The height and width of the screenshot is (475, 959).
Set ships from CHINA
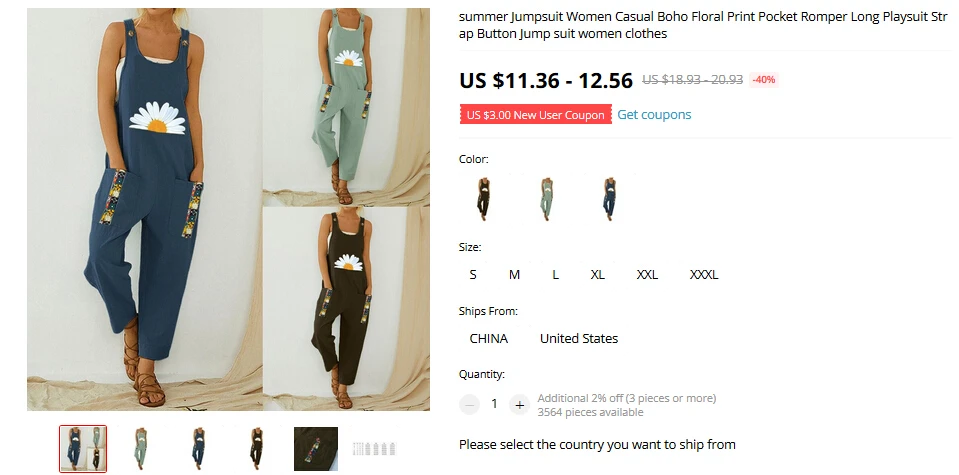489,338
